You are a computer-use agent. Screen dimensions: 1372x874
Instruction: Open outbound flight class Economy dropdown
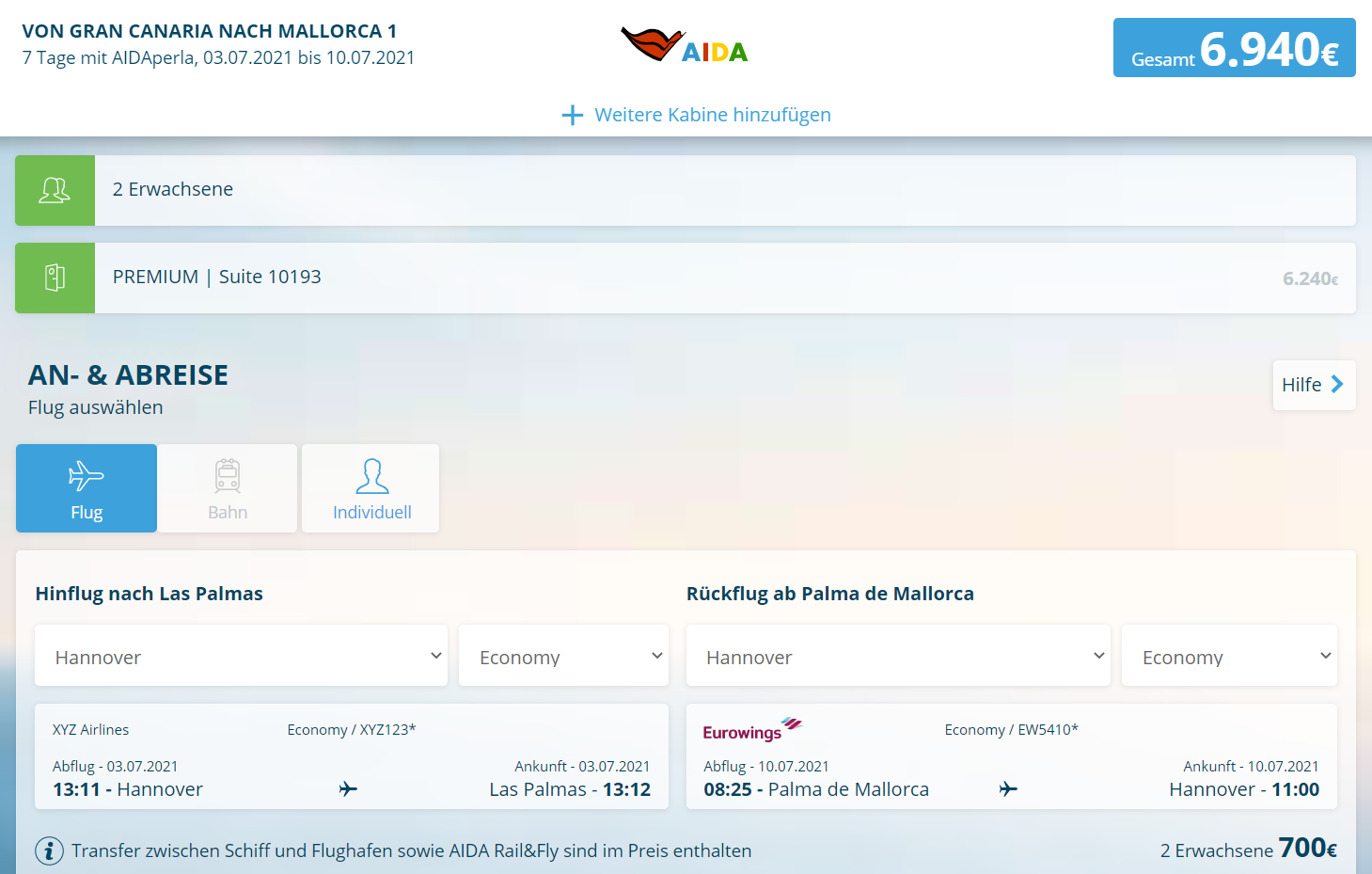(563, 656)
